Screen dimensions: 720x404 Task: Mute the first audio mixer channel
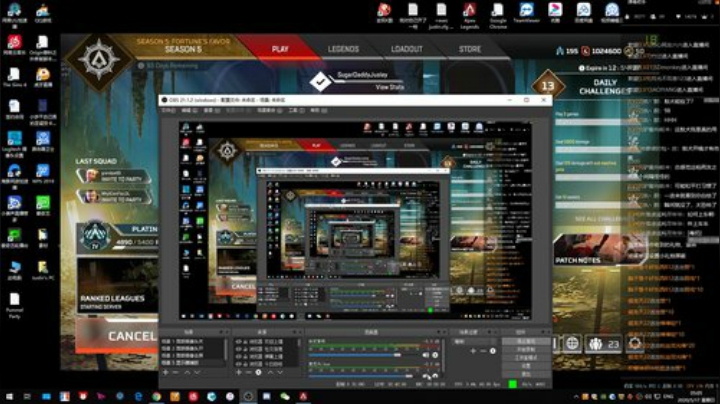pos(426,355)
